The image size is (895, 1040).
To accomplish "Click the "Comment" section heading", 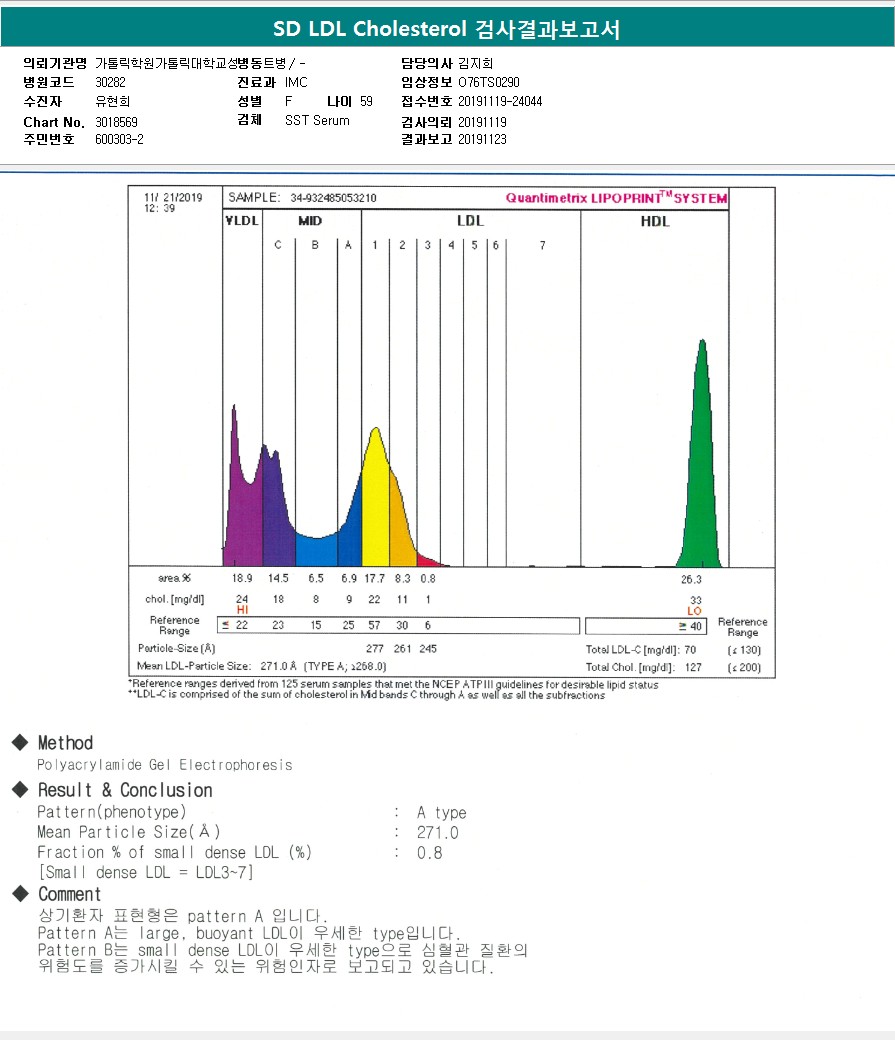I will click(69, 894).
